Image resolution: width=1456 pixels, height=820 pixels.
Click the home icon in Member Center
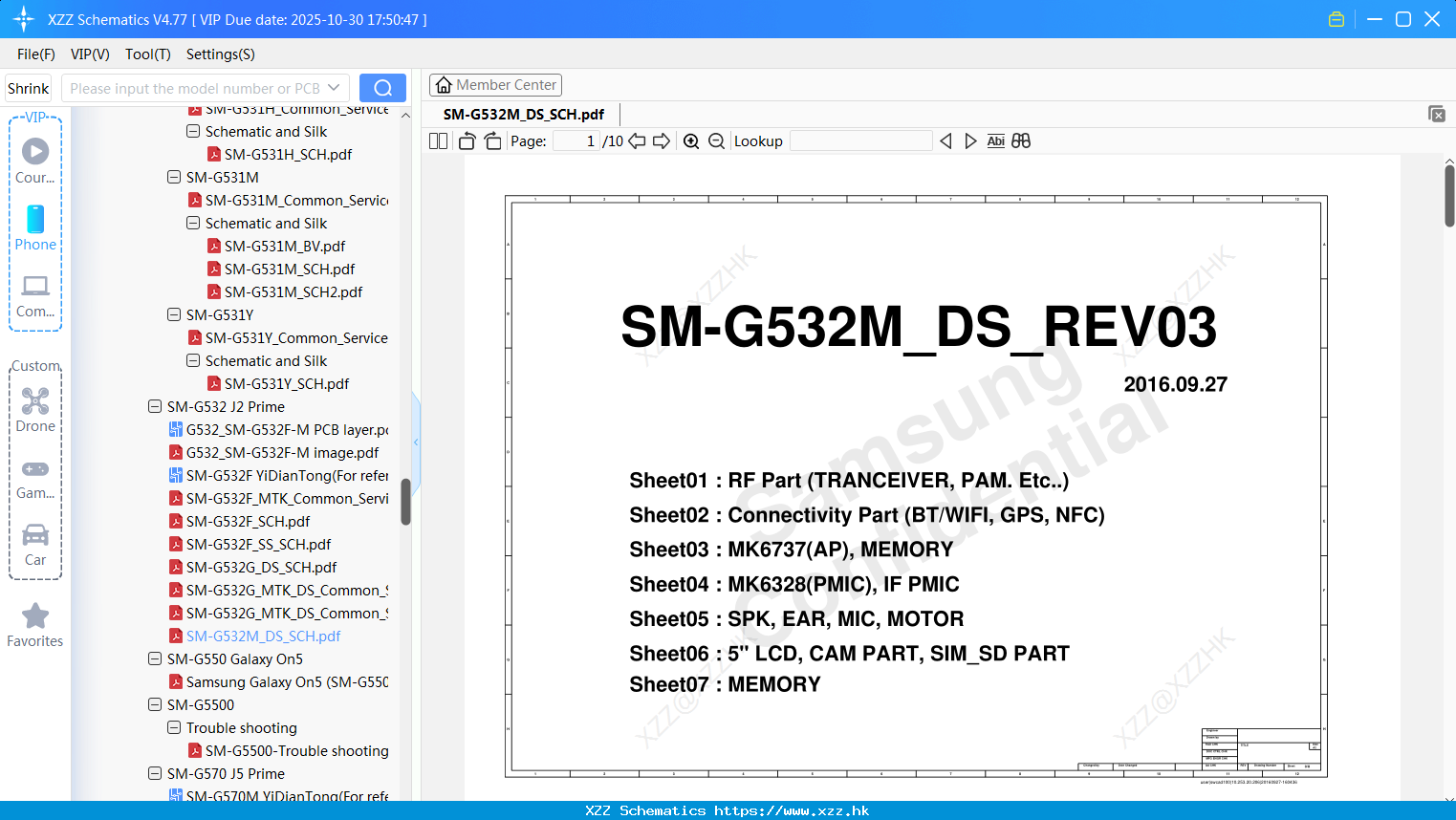point(444,85)
